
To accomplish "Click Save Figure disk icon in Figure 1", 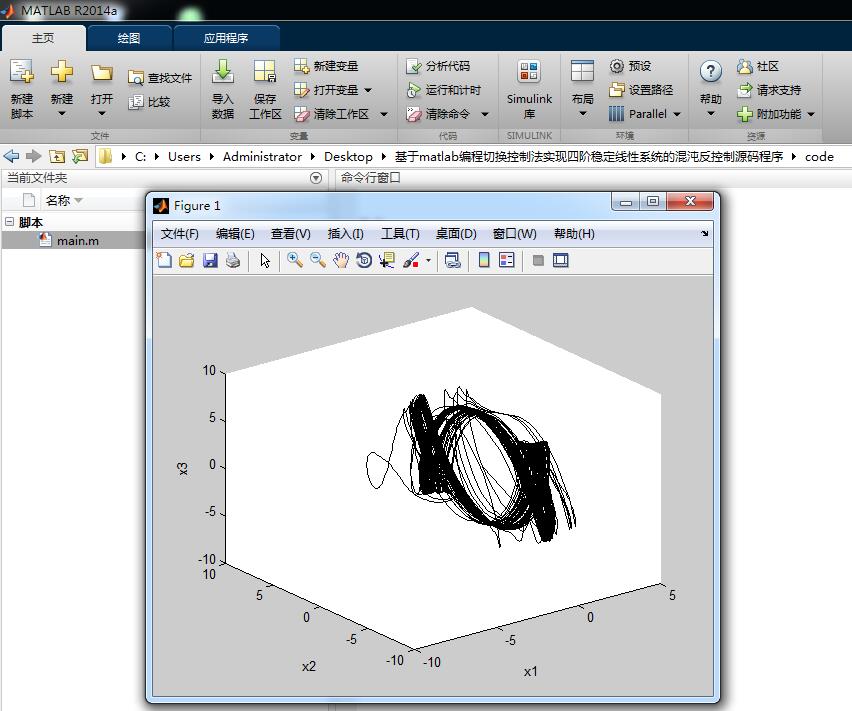I will point(210,260).
